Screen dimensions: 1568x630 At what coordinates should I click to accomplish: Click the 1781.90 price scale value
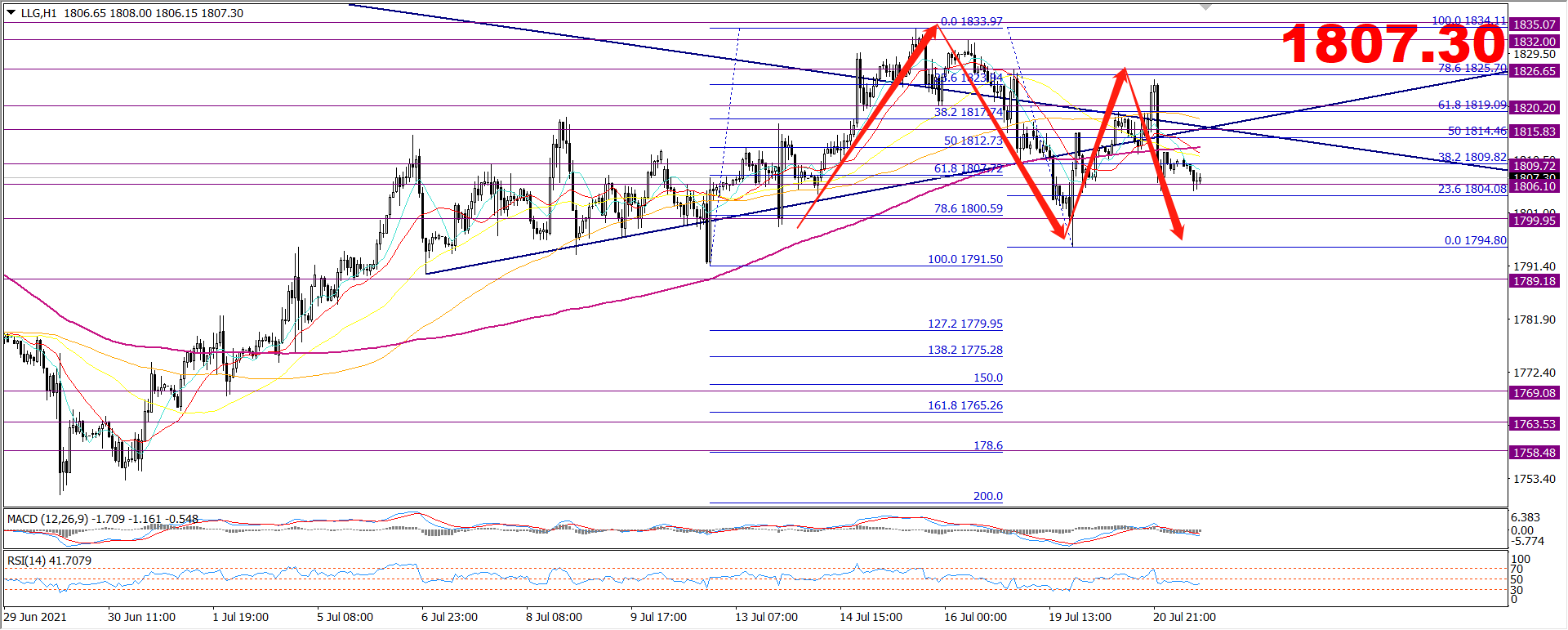[1535, 319]
